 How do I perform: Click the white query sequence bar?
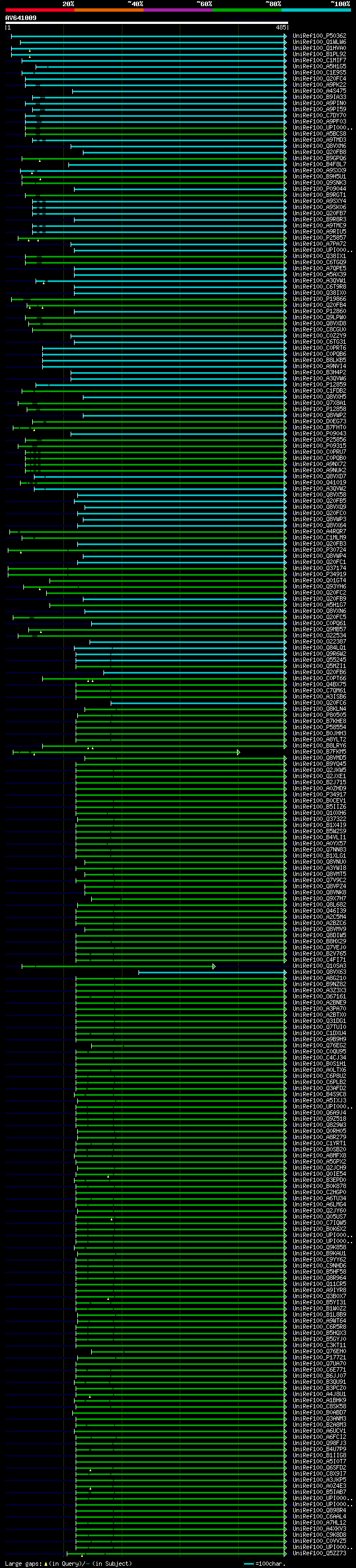(146, 23)
